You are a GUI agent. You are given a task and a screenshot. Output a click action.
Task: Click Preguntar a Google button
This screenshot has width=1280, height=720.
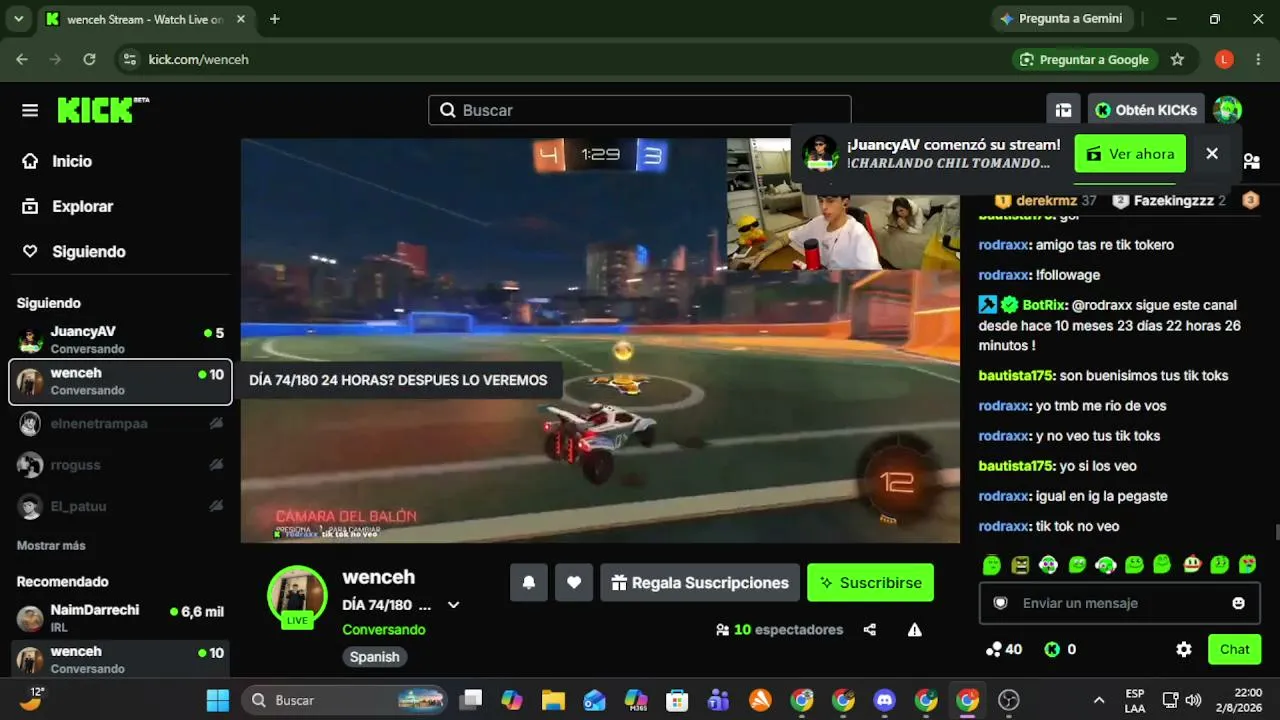[x=1084, y=59]
